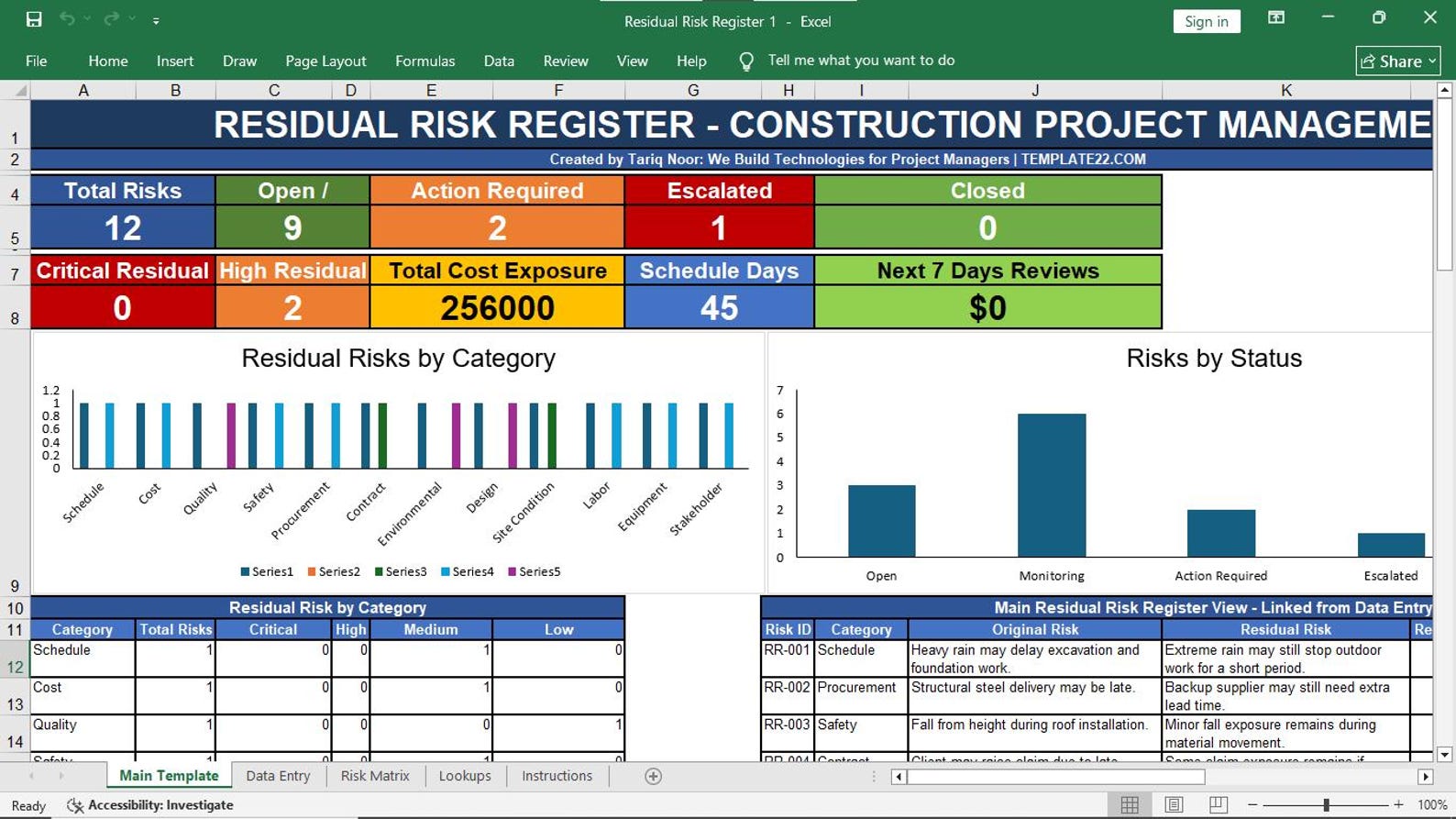
Task: Open the Data ribbon tab
Action: coord(499,61)
